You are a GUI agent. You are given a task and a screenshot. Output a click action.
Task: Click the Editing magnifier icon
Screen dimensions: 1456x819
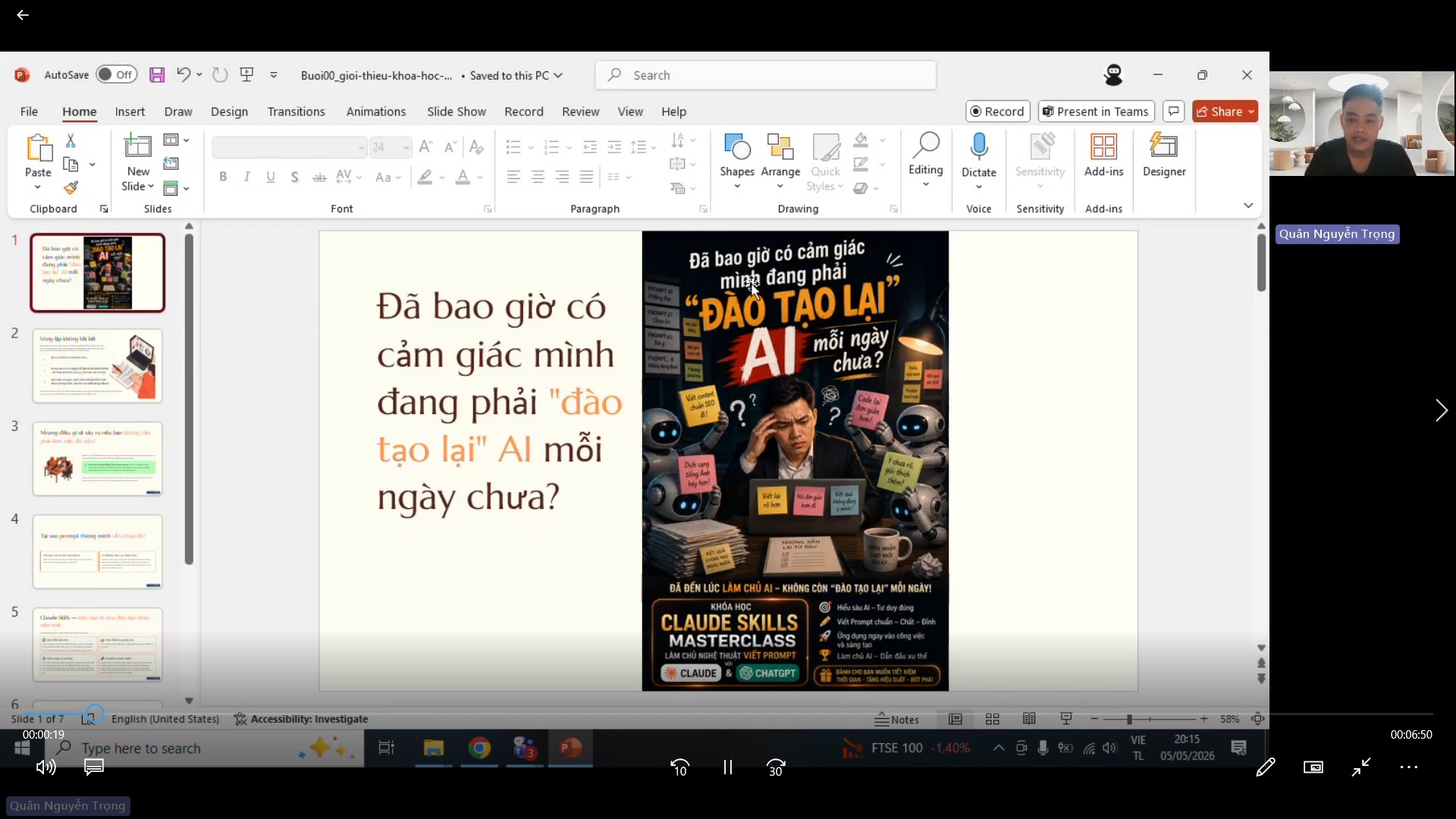(926, 145)
